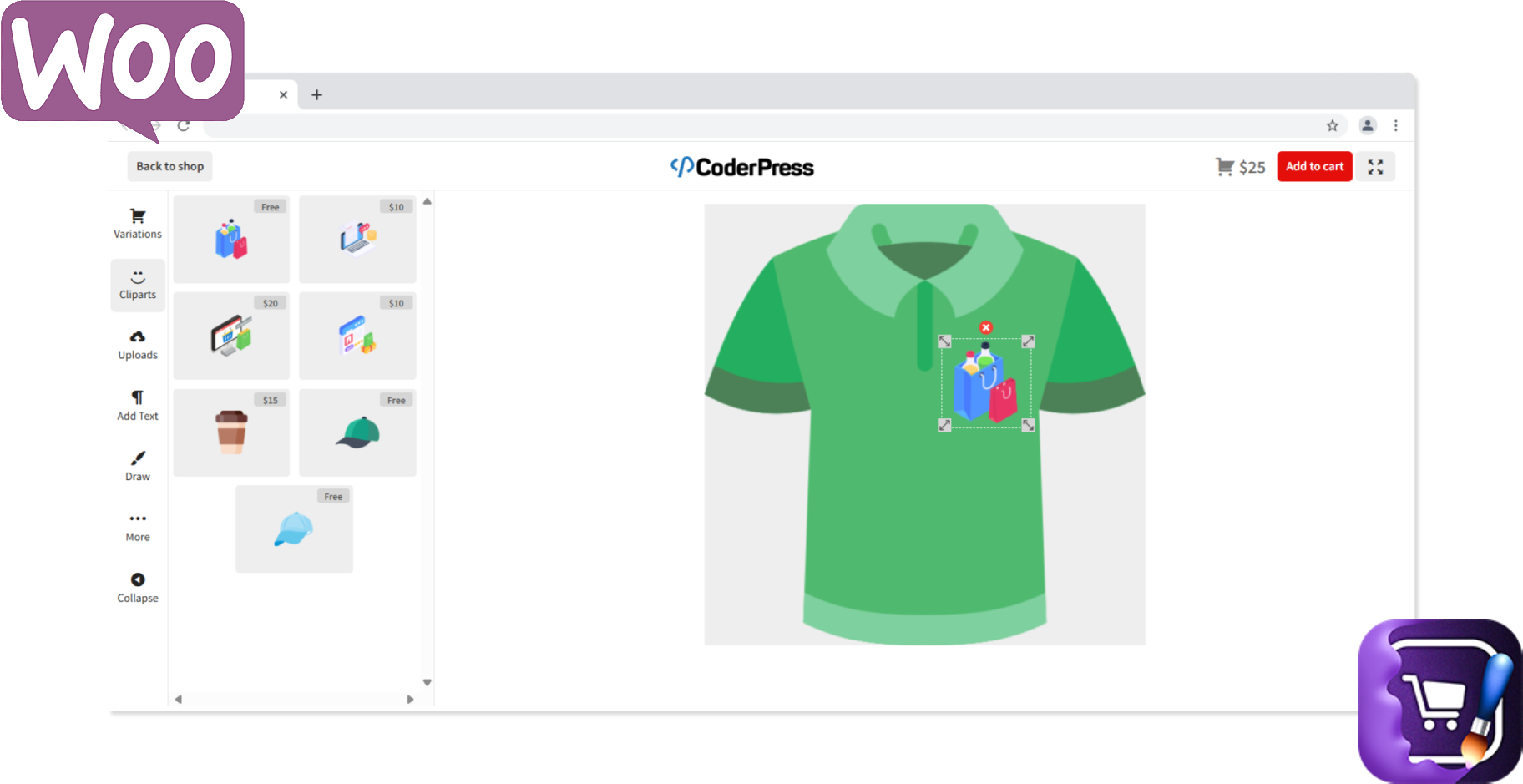Open a new browser tab
This screenshot has height=784, width=1523.
click(x=317, y=94)
